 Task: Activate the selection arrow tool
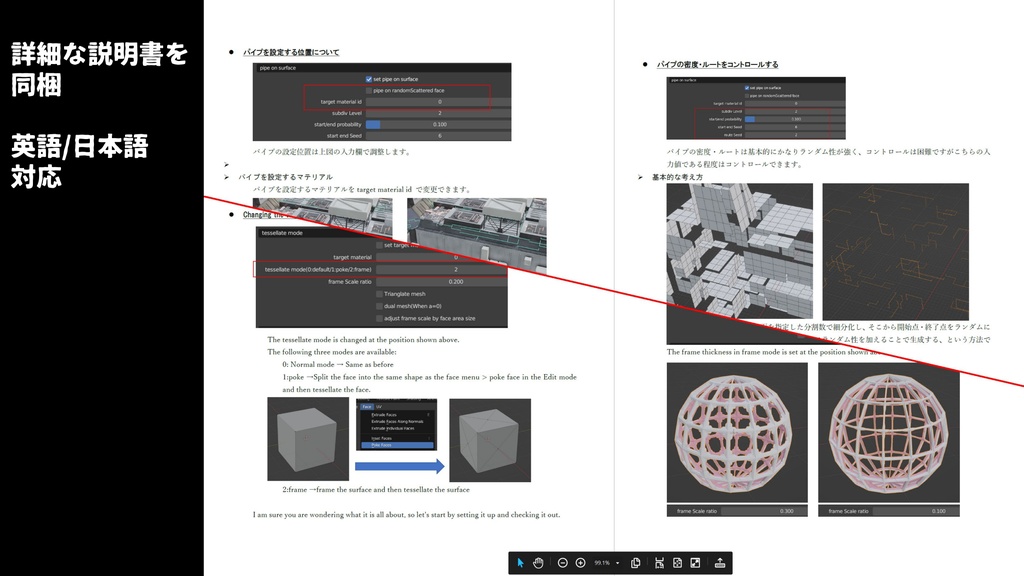pos(520,563)
